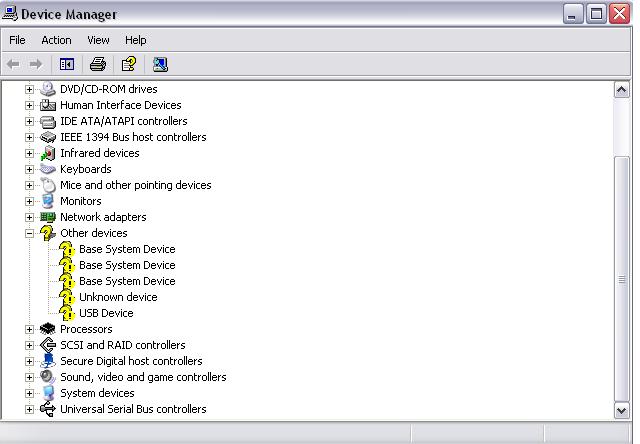Open the View menu
The image size is (640, 444).
coord(98,40)
